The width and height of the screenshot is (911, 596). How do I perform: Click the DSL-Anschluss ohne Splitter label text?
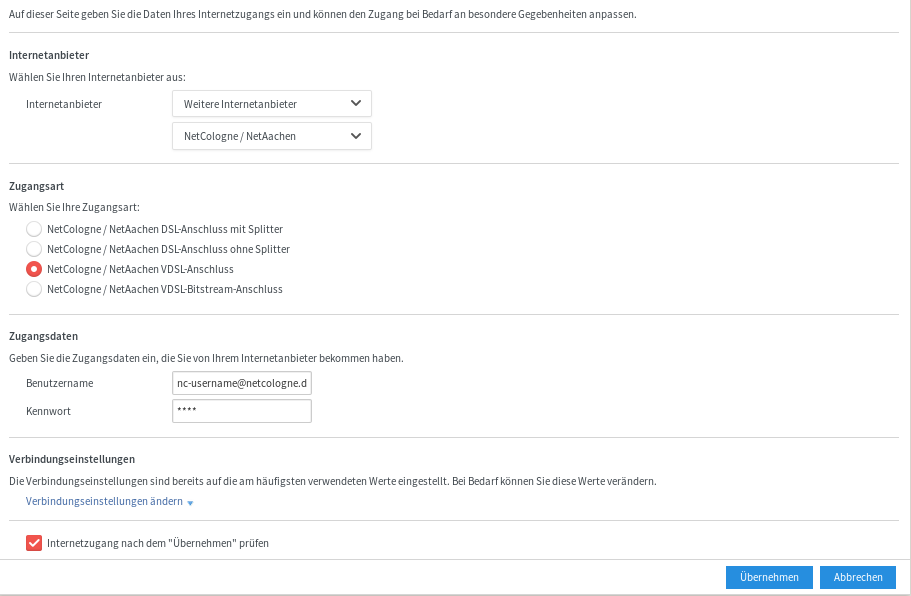coord(168,249)
